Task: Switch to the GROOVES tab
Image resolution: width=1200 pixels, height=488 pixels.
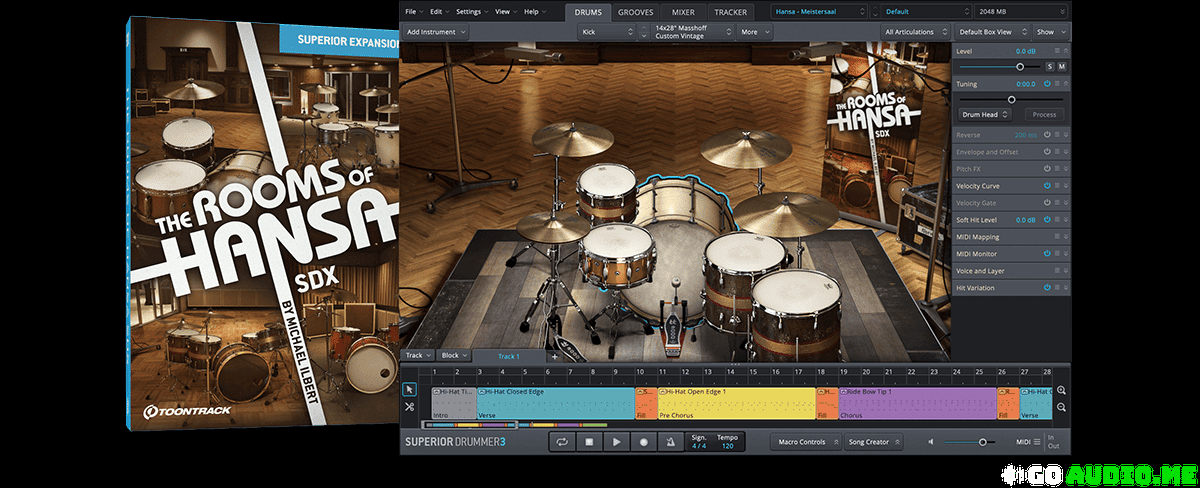Action: point(636,12)
